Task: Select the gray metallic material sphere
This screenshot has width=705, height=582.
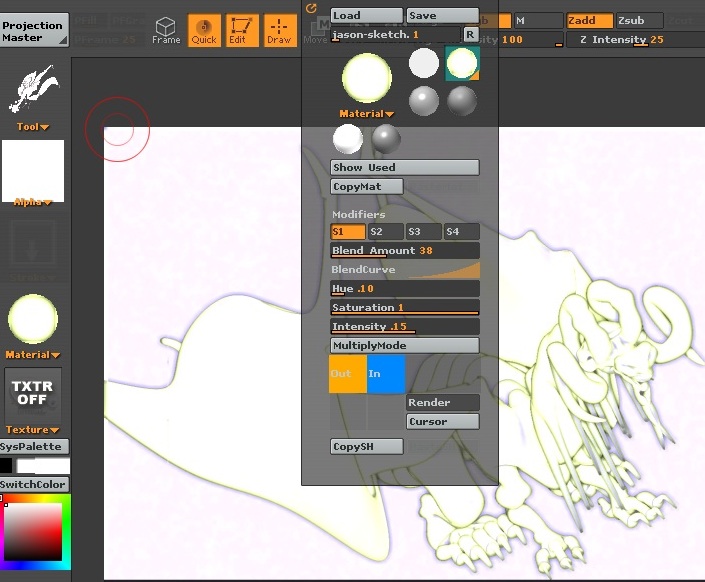Action: point(386,139)
